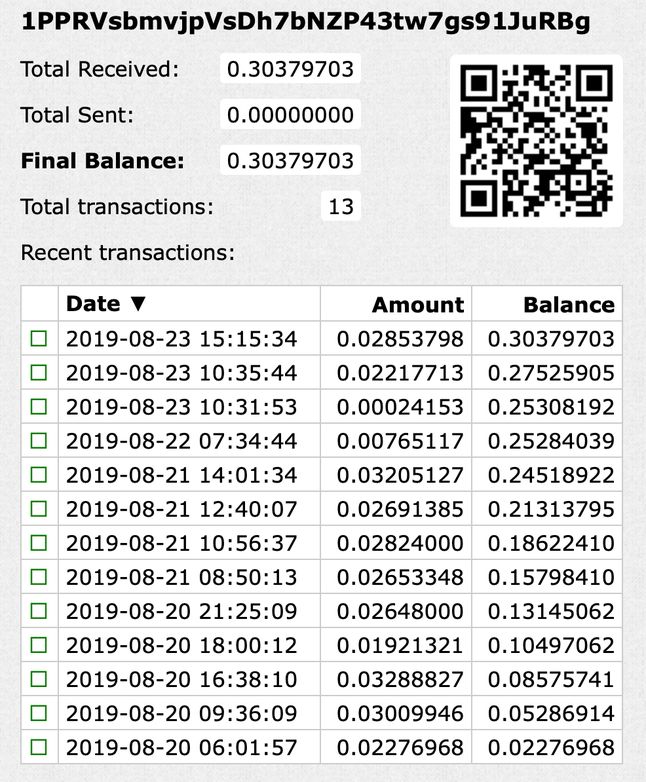Tick the checkbox for 2019-08-20 16:38:10 row
Screen dimensions: 646x782
pyautogui.click(x=39, y=679)
